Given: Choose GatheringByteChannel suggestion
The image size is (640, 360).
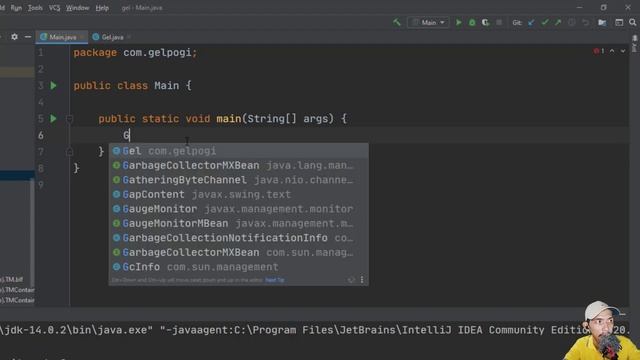Looking at the screenshot, I should [238, 180].
